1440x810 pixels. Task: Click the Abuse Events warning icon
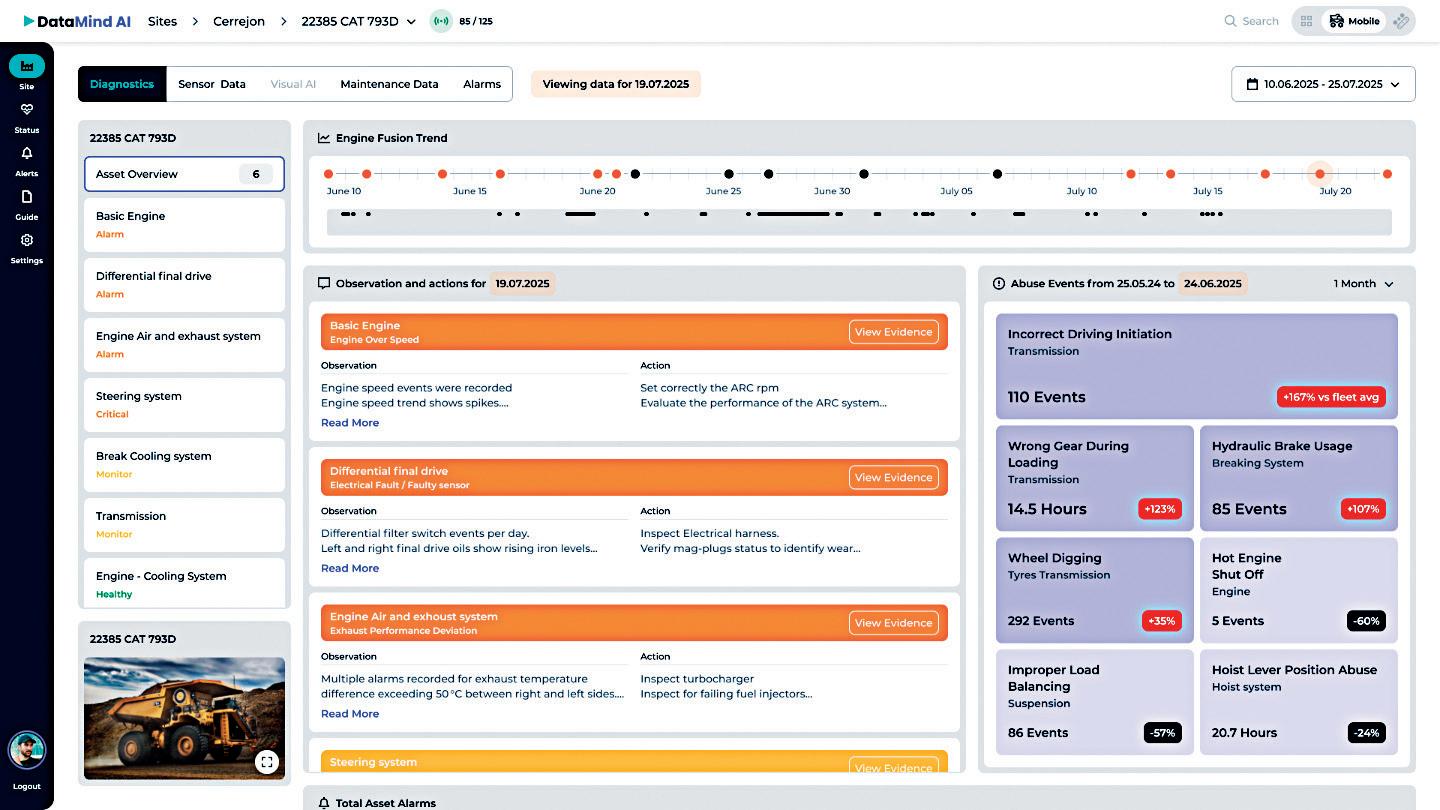[998, 283]
